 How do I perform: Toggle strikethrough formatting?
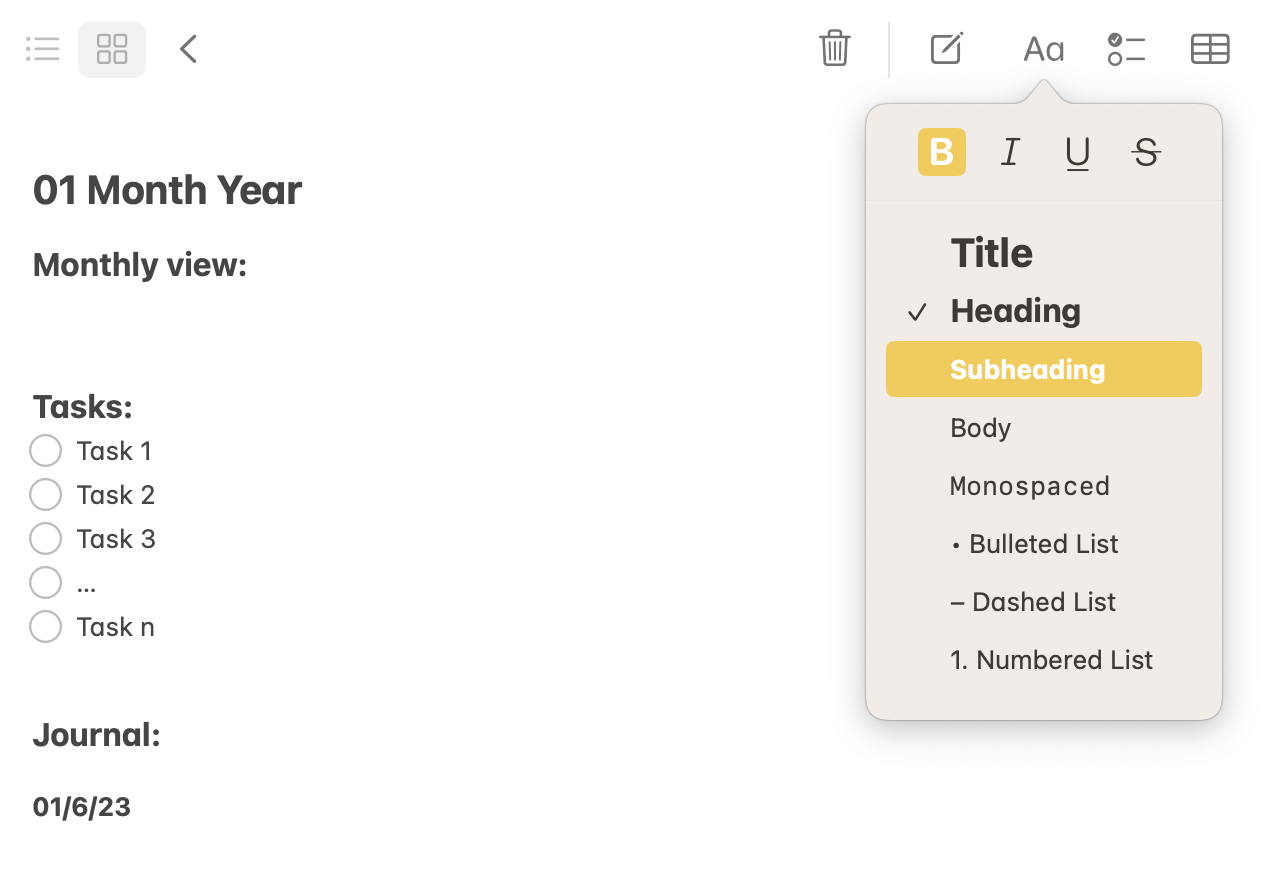coord(1145,152)
